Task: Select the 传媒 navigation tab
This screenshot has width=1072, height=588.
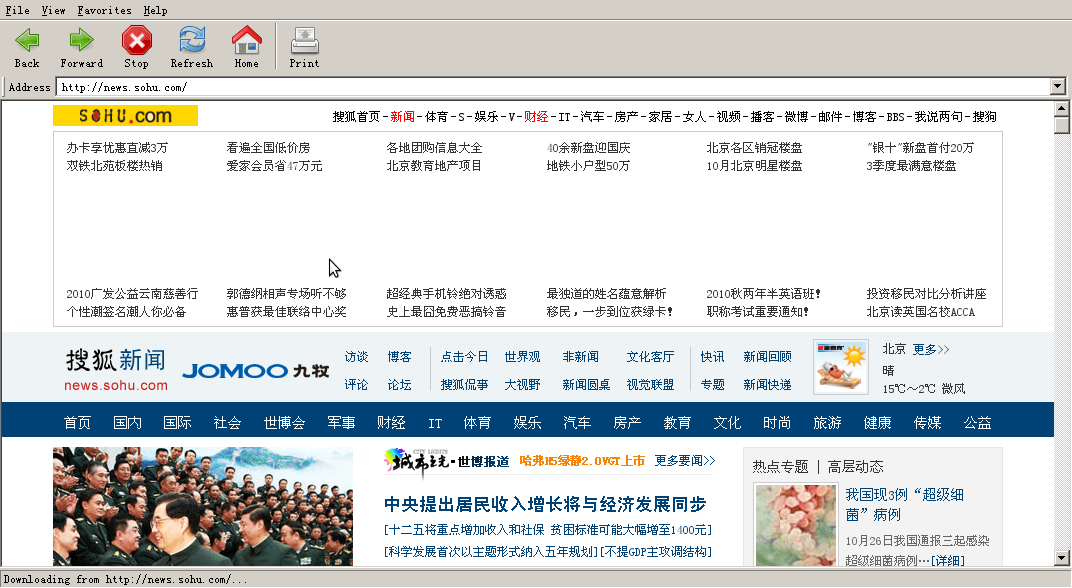Action: [927, 423]
